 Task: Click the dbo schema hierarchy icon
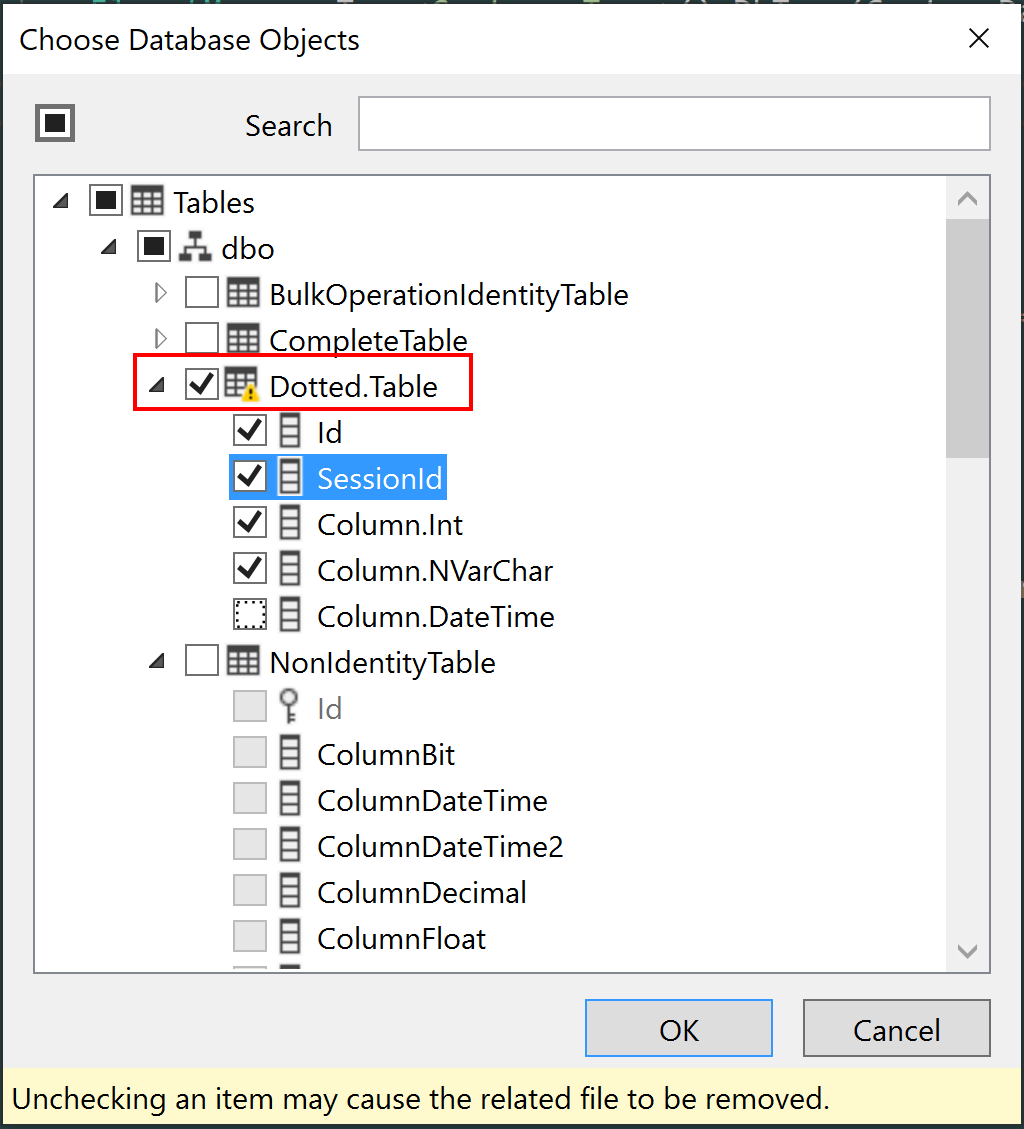pyautogui.click(x=196, y=247)
